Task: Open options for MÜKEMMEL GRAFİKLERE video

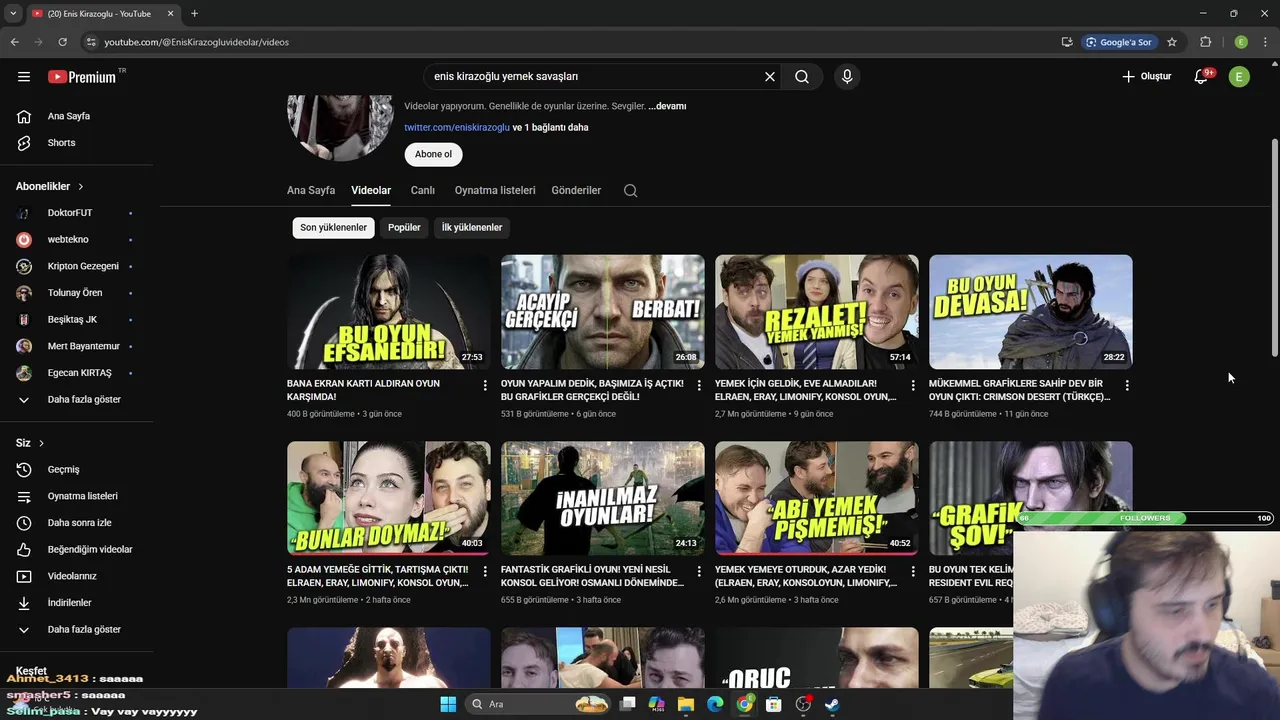Action: [1127, 385]
